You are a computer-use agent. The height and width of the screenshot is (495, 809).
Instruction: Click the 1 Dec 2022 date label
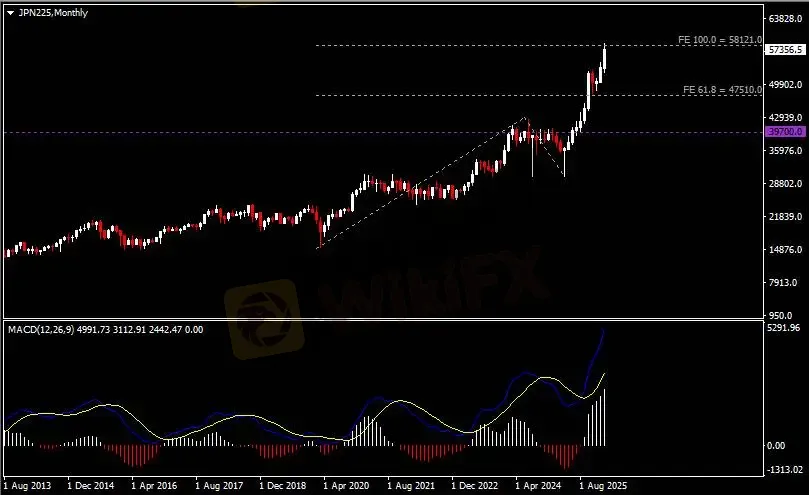point(475,486)
